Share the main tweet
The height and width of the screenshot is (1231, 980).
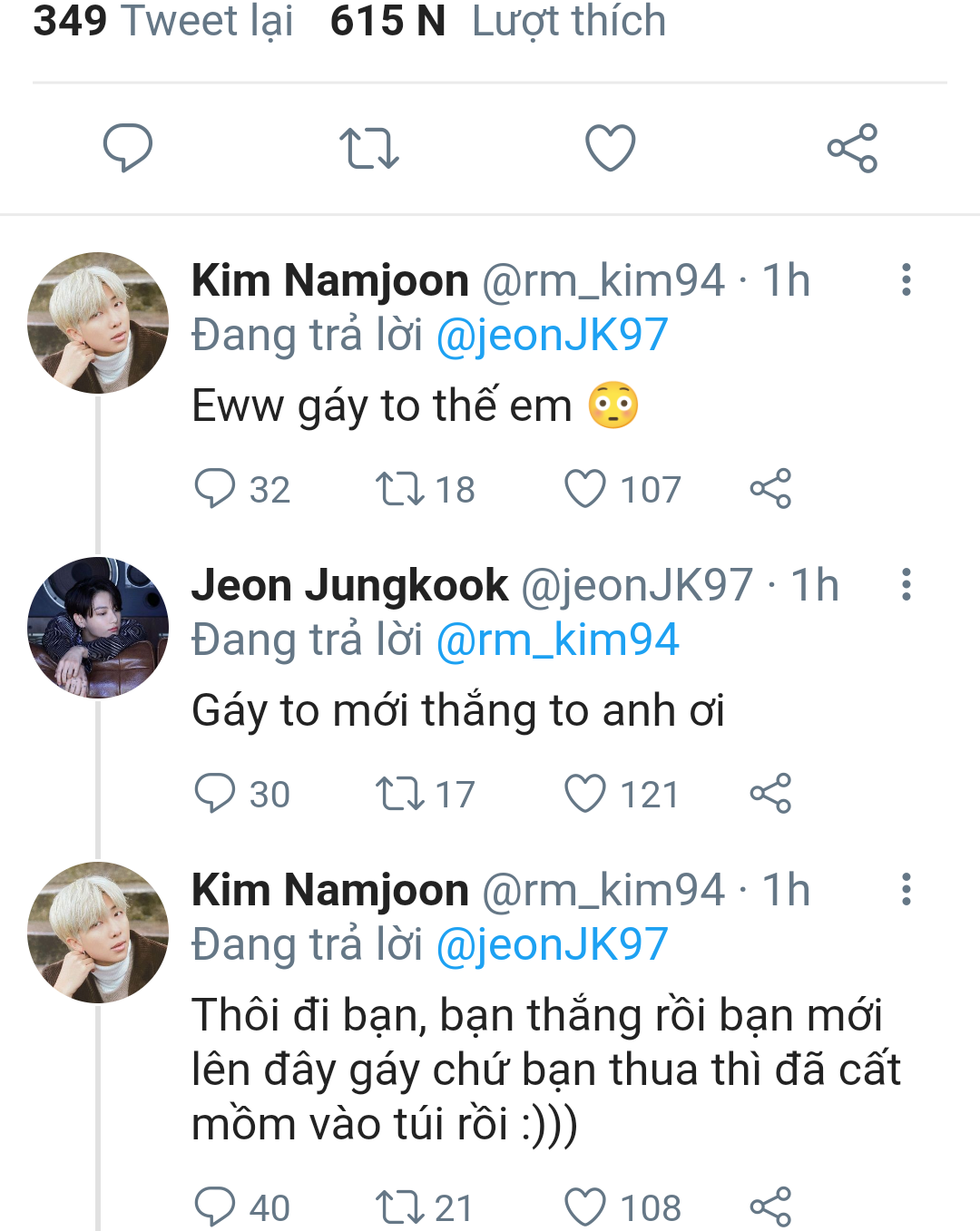click(852, 149)
